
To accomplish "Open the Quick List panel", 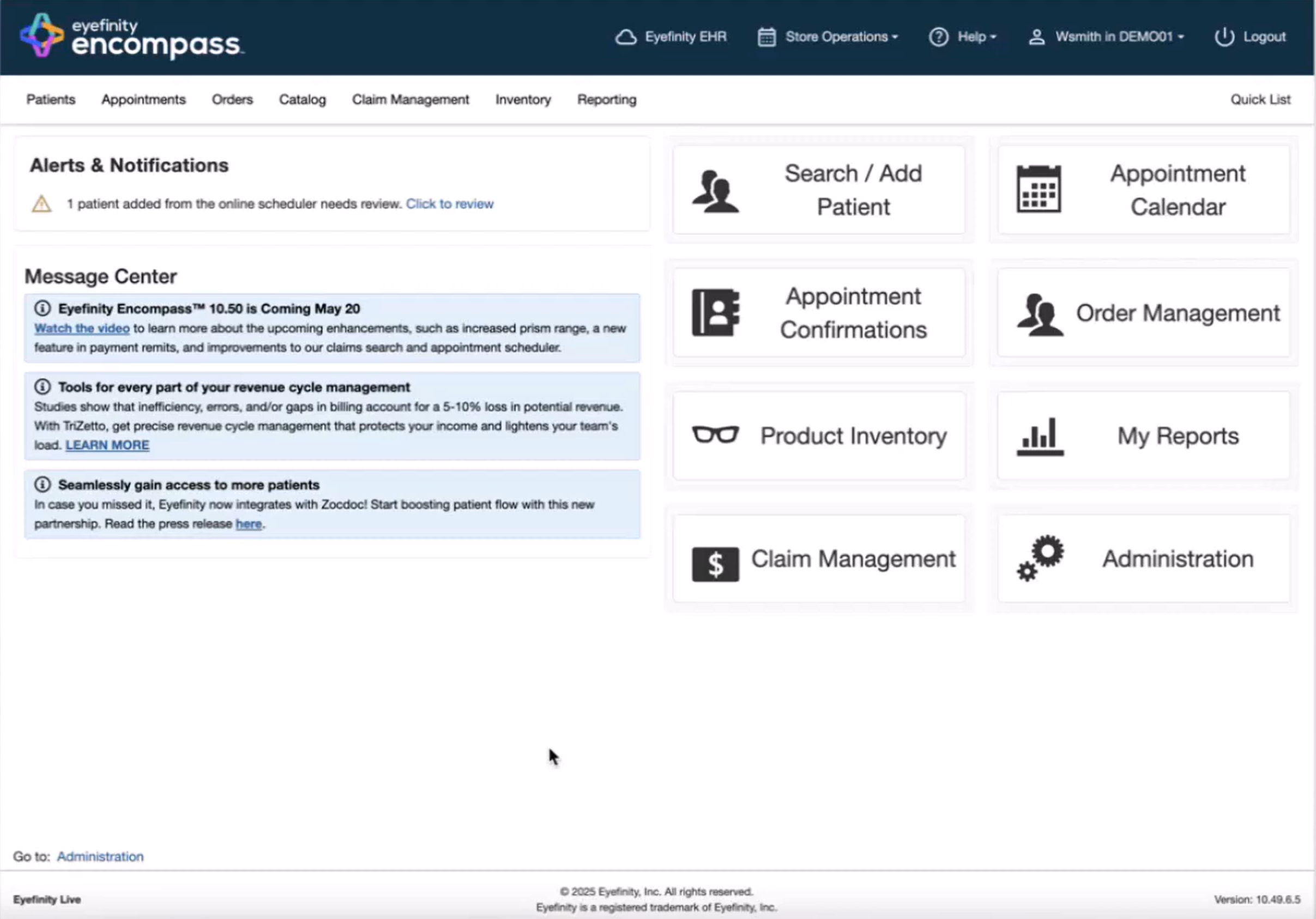I will (1260, 100).
